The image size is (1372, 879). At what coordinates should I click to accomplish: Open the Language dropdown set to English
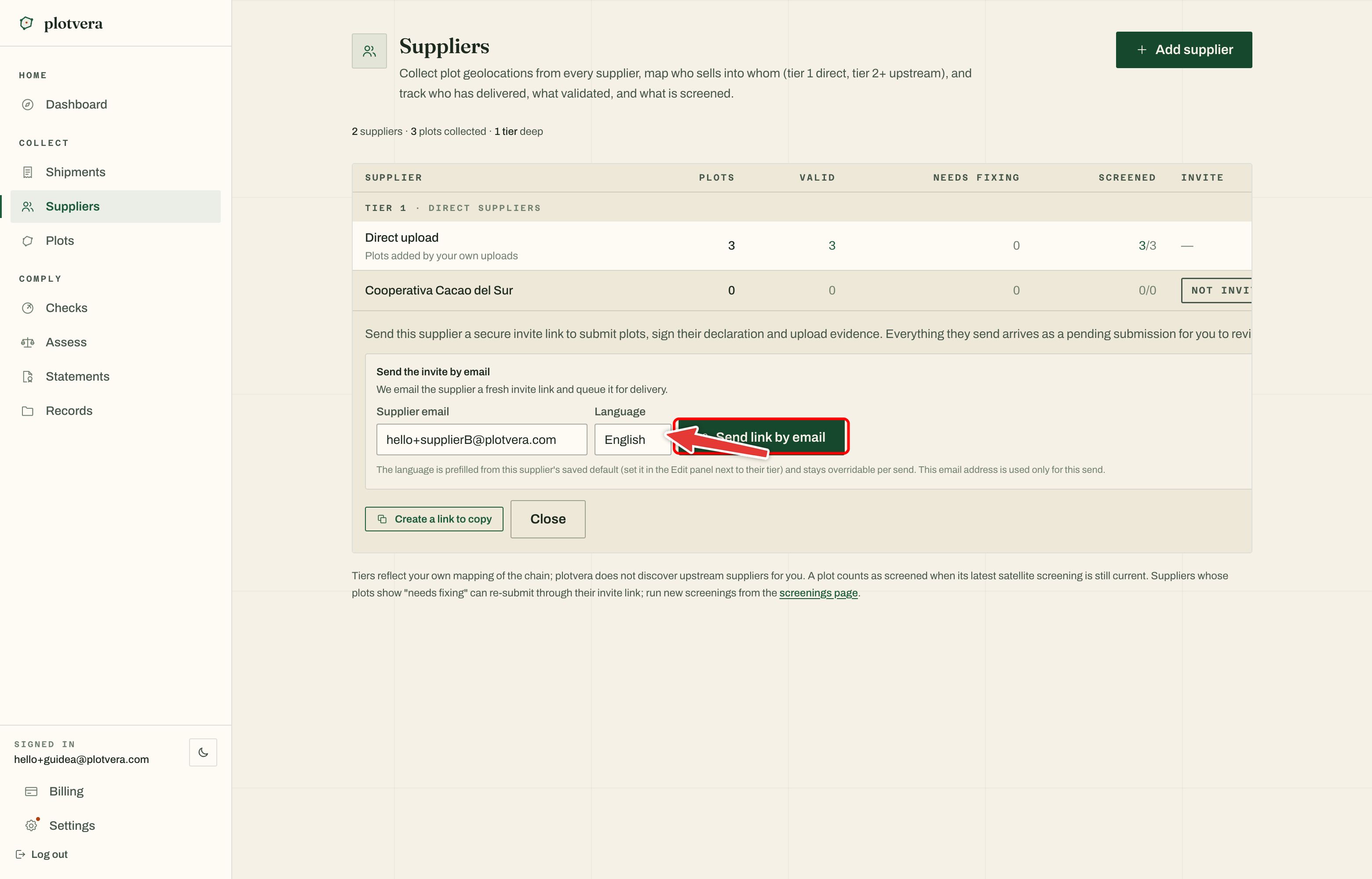633,439
